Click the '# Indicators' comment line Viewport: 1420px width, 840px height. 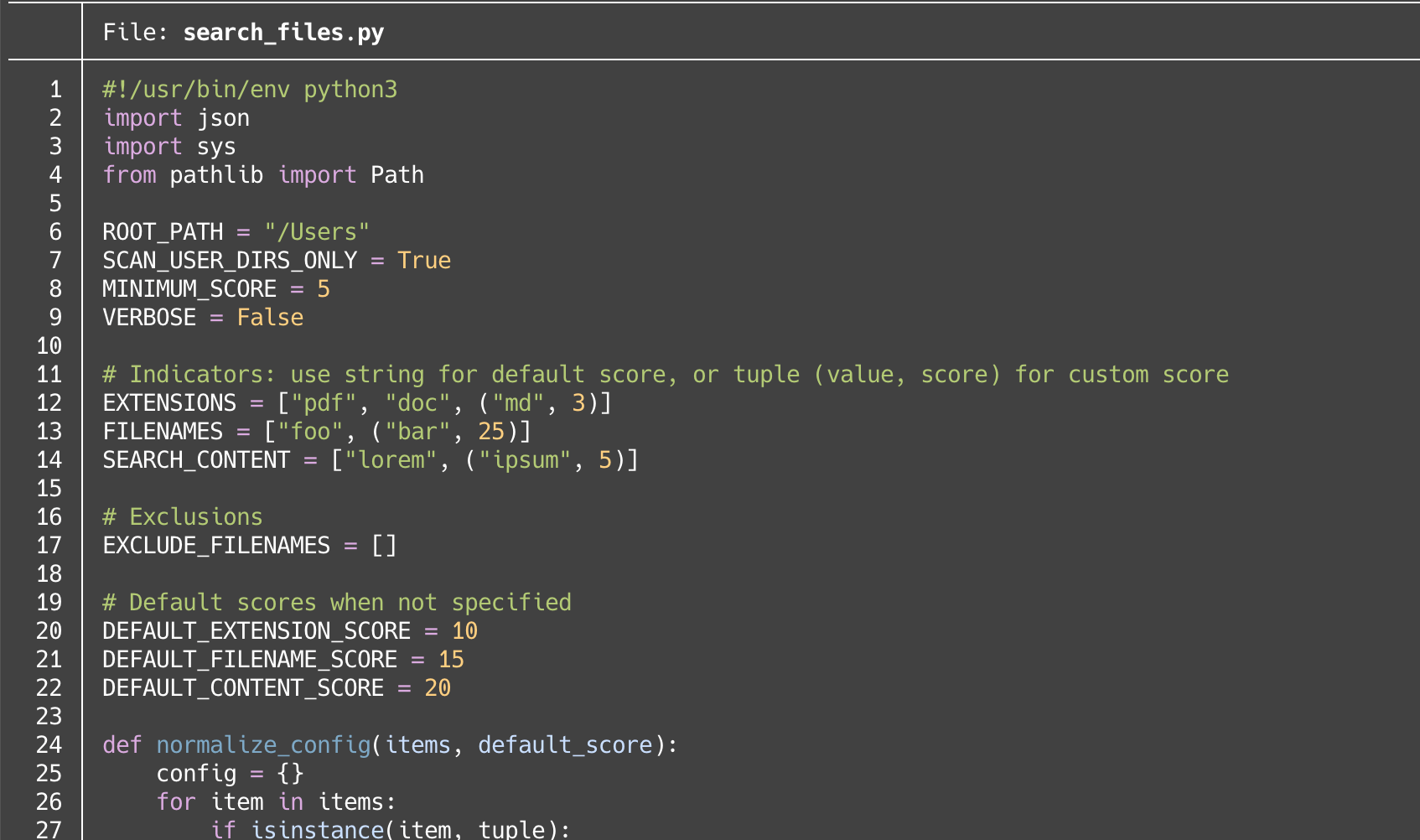coord(666,375)
